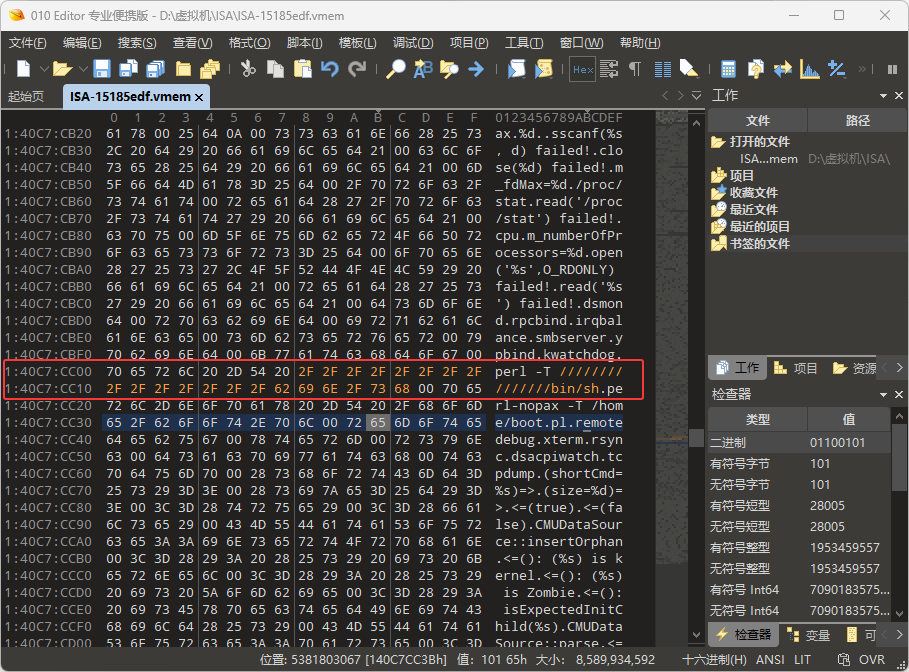Click the Save file toolbar icon
Image resolution: width=909 pixels, height=672 pixels.
click(x=101, y=69)
